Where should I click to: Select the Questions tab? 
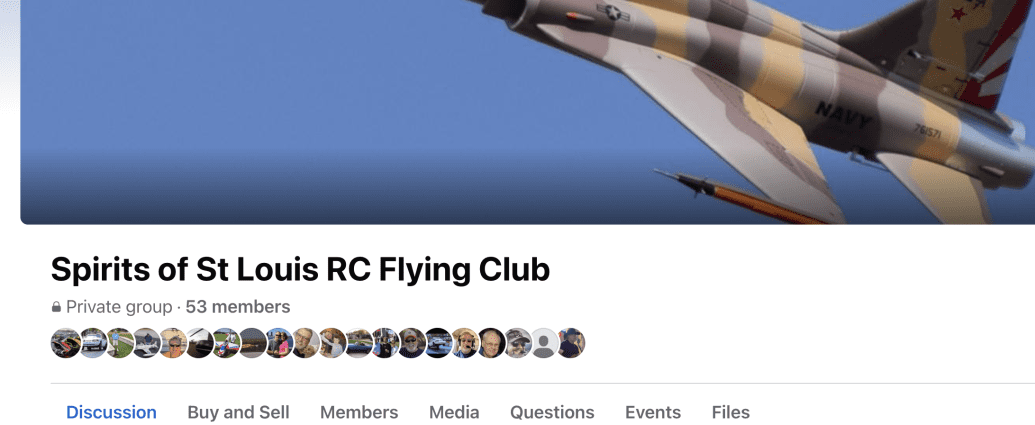click(552, 412)
